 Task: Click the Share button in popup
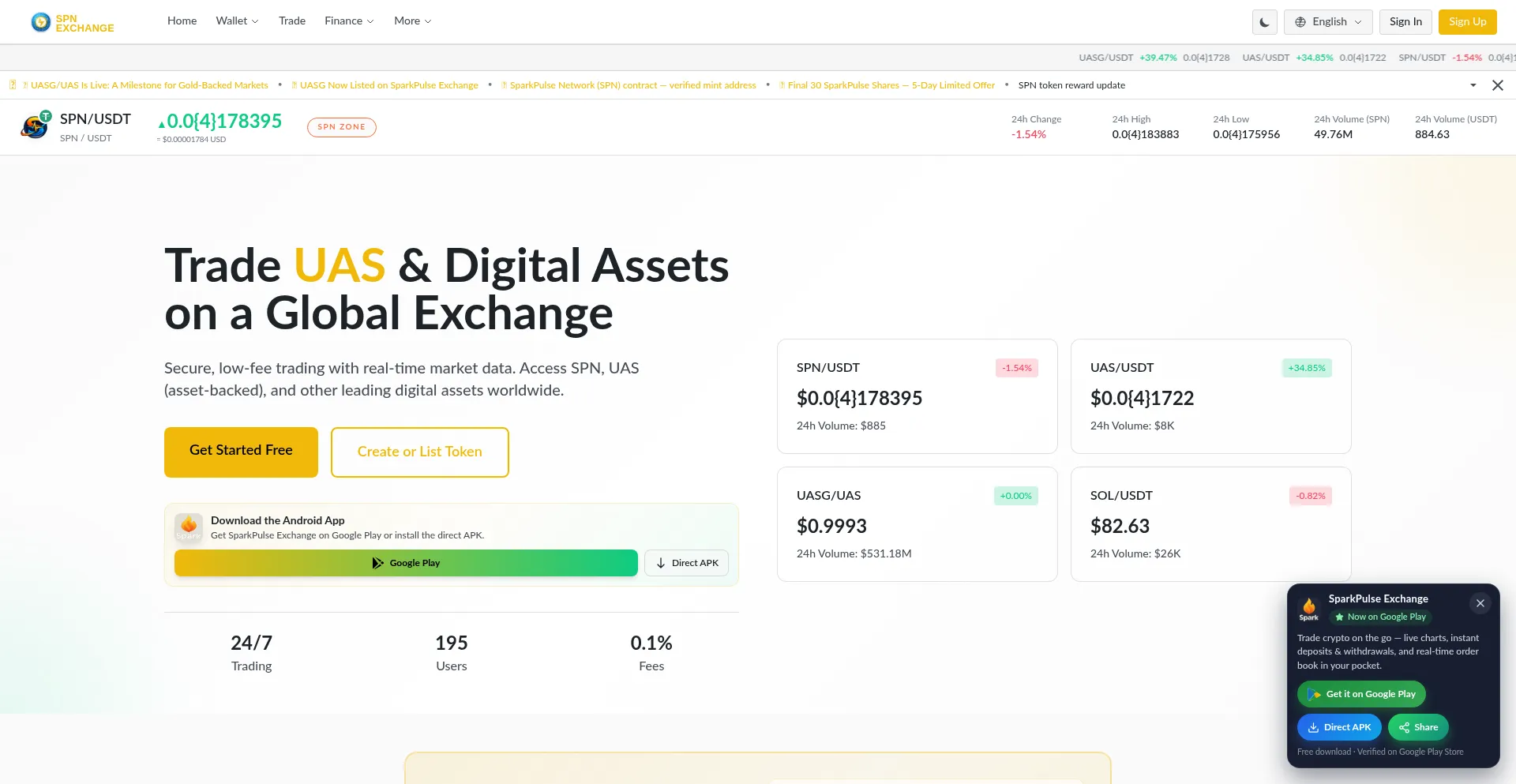(x=1418, y=727)
